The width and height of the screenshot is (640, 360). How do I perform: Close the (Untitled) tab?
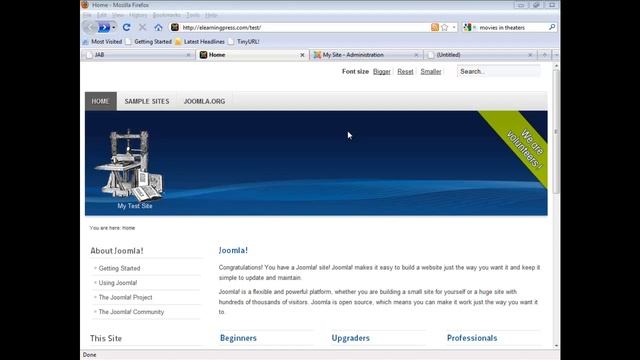pyautogui.click(x=530, y=55)
